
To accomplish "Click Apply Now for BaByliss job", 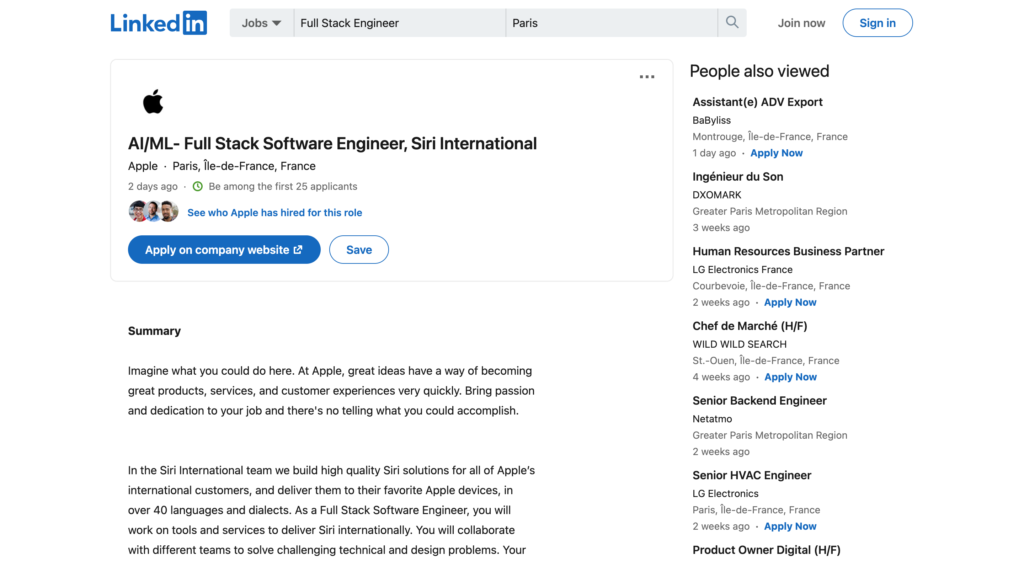I will (x=776, y=153).
